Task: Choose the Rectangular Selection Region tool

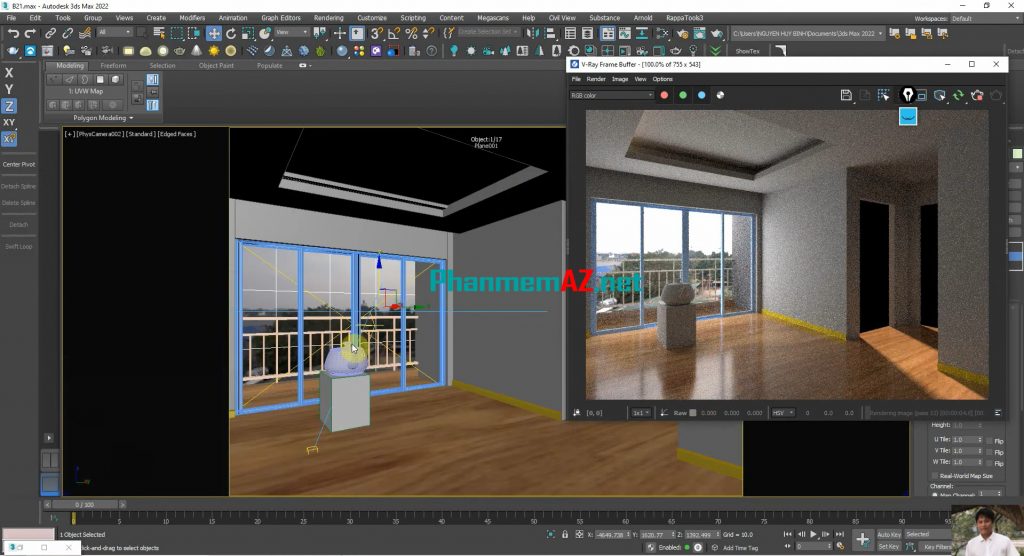Action: tap(177, 33)
